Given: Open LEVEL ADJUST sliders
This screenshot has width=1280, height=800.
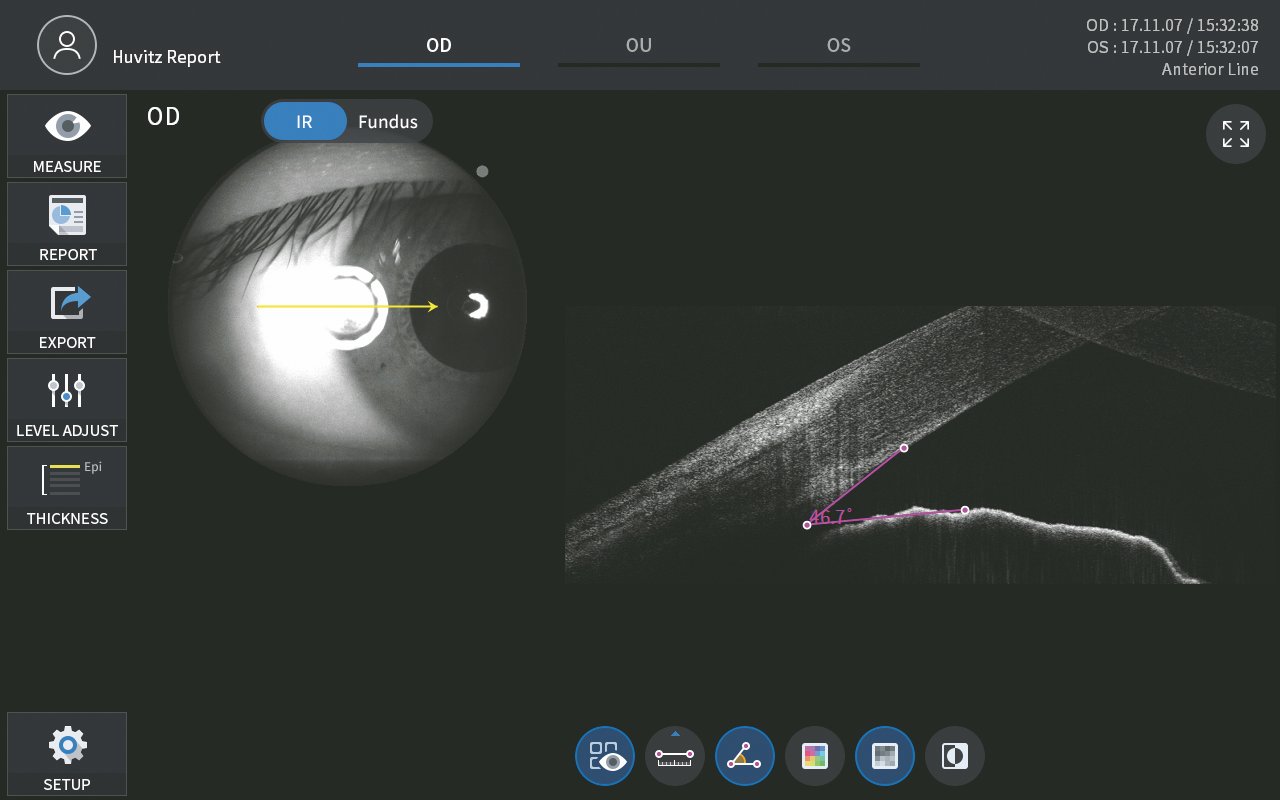Looking at the screenshot, I should 67,400.
